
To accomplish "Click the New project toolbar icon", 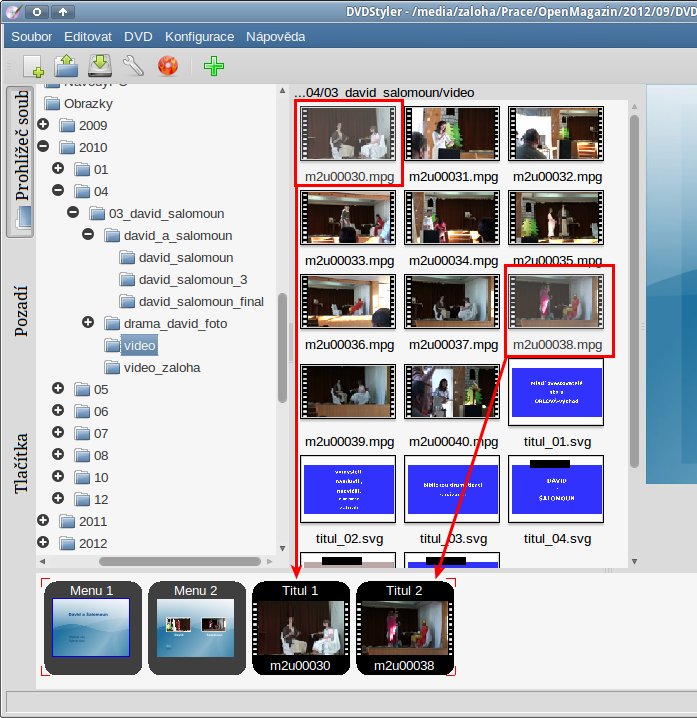I will [x=33, y=67].
